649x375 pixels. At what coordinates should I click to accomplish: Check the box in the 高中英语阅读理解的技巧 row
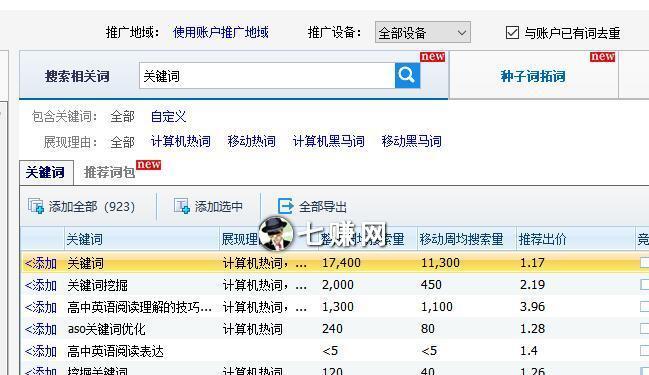pyautogui.click(x=644, y=306)
